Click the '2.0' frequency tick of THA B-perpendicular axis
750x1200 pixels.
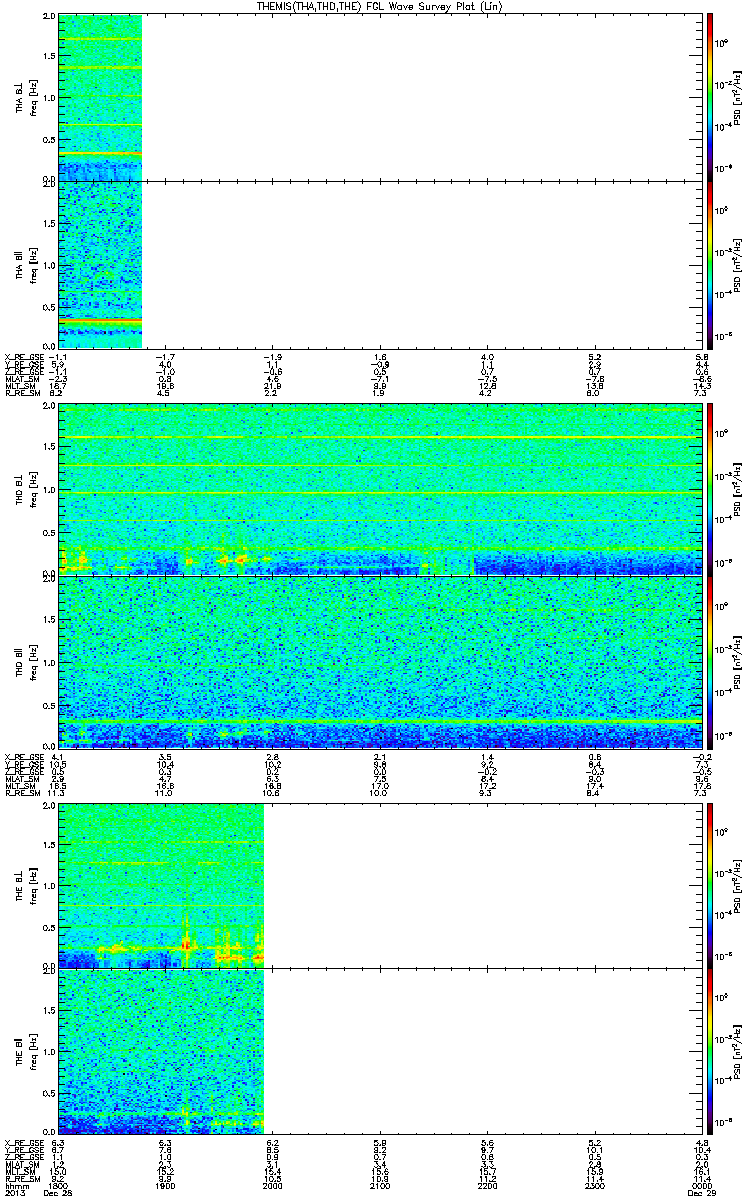pos(50,18)
